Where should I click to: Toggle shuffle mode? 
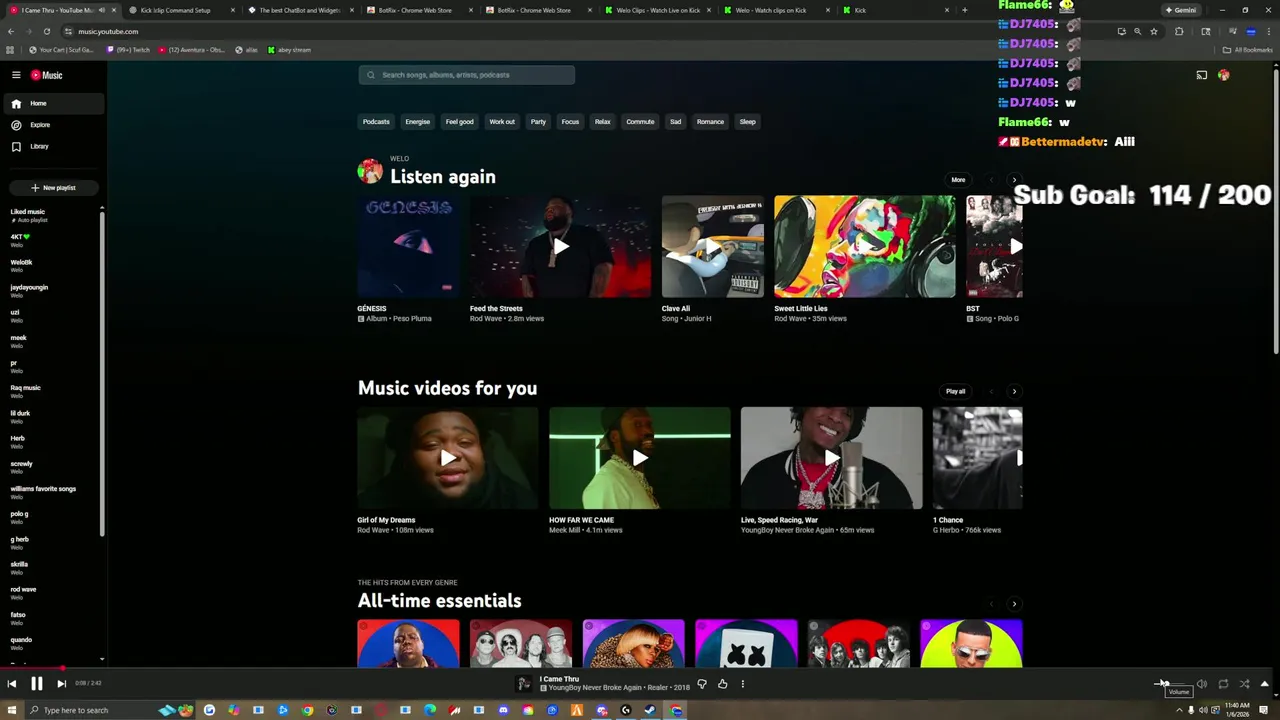tap(1244, 684)
